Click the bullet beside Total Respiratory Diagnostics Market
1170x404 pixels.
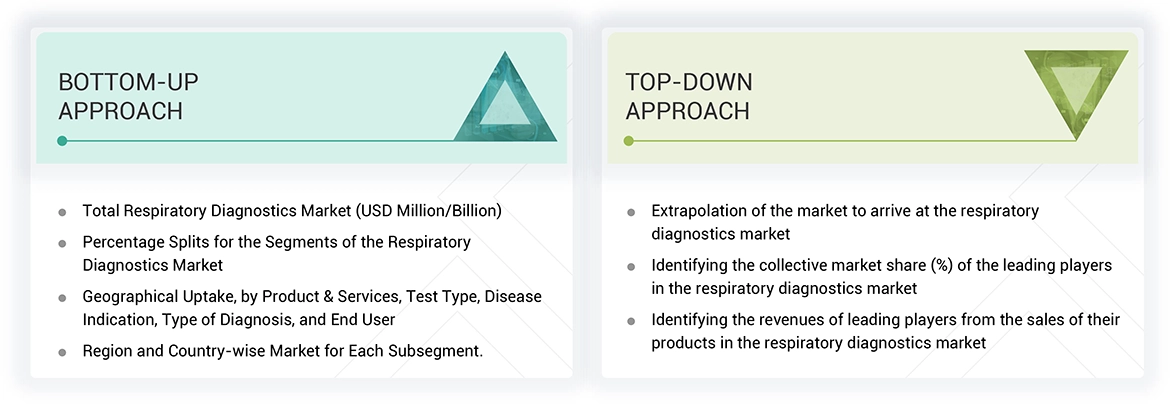(63, 212)
